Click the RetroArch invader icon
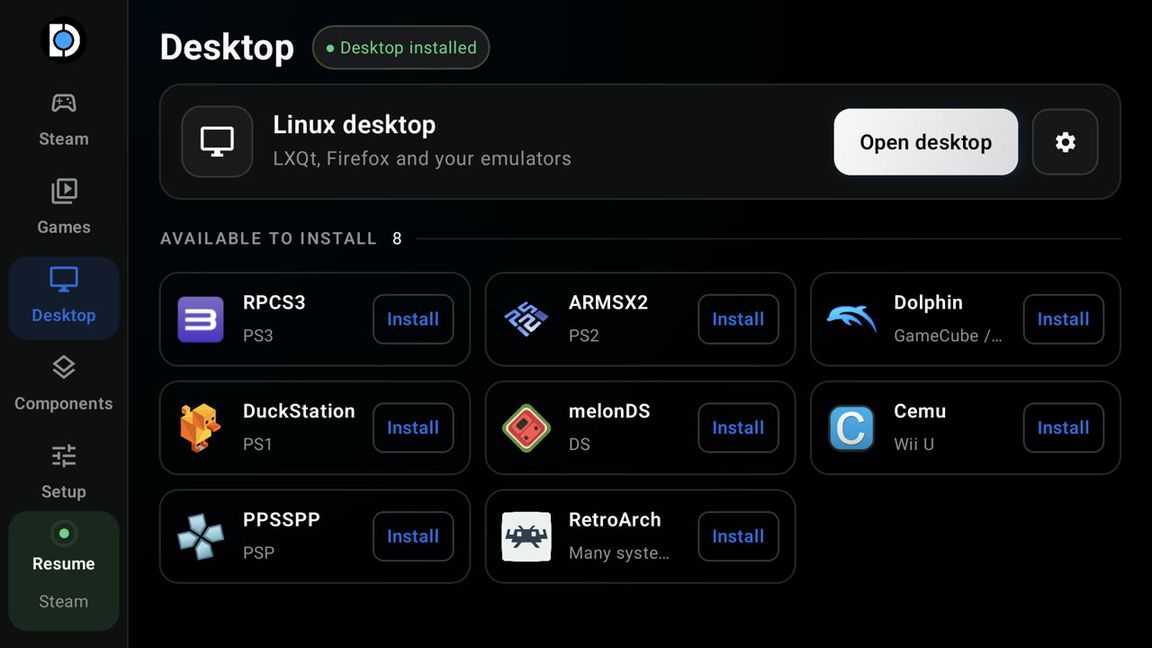Screen dimensions: 1152x648 [x=526, y=536]
